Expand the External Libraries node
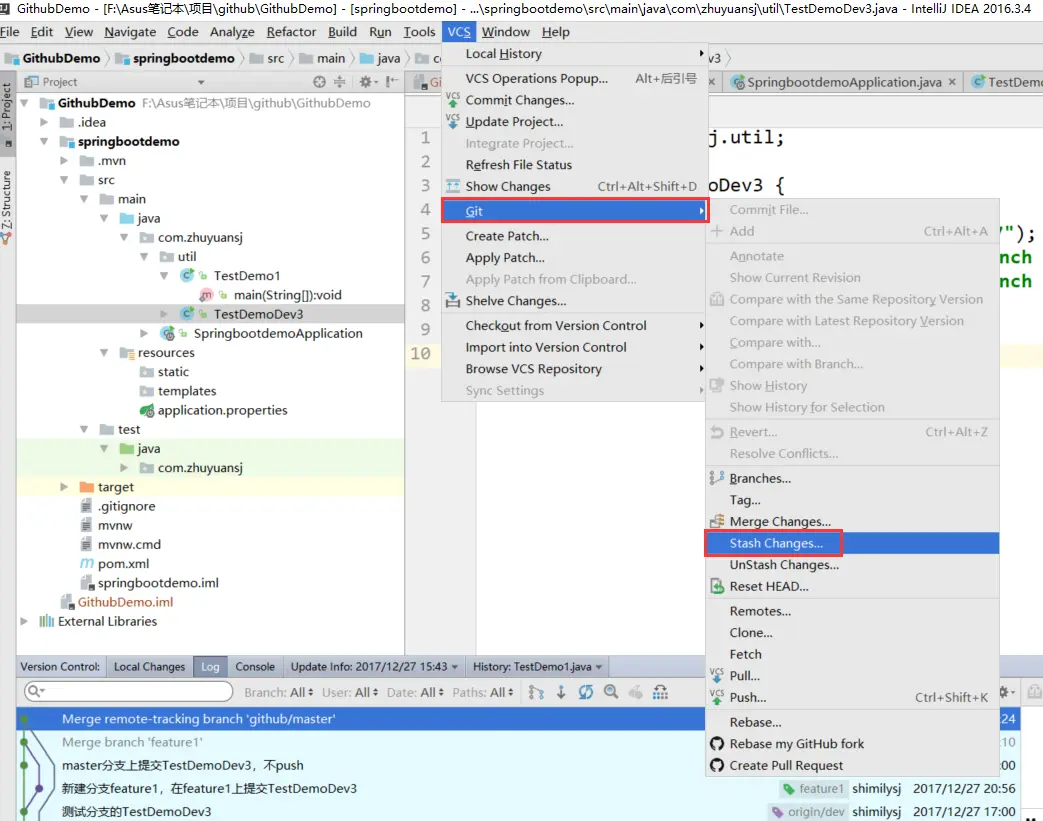 (24, 621)
